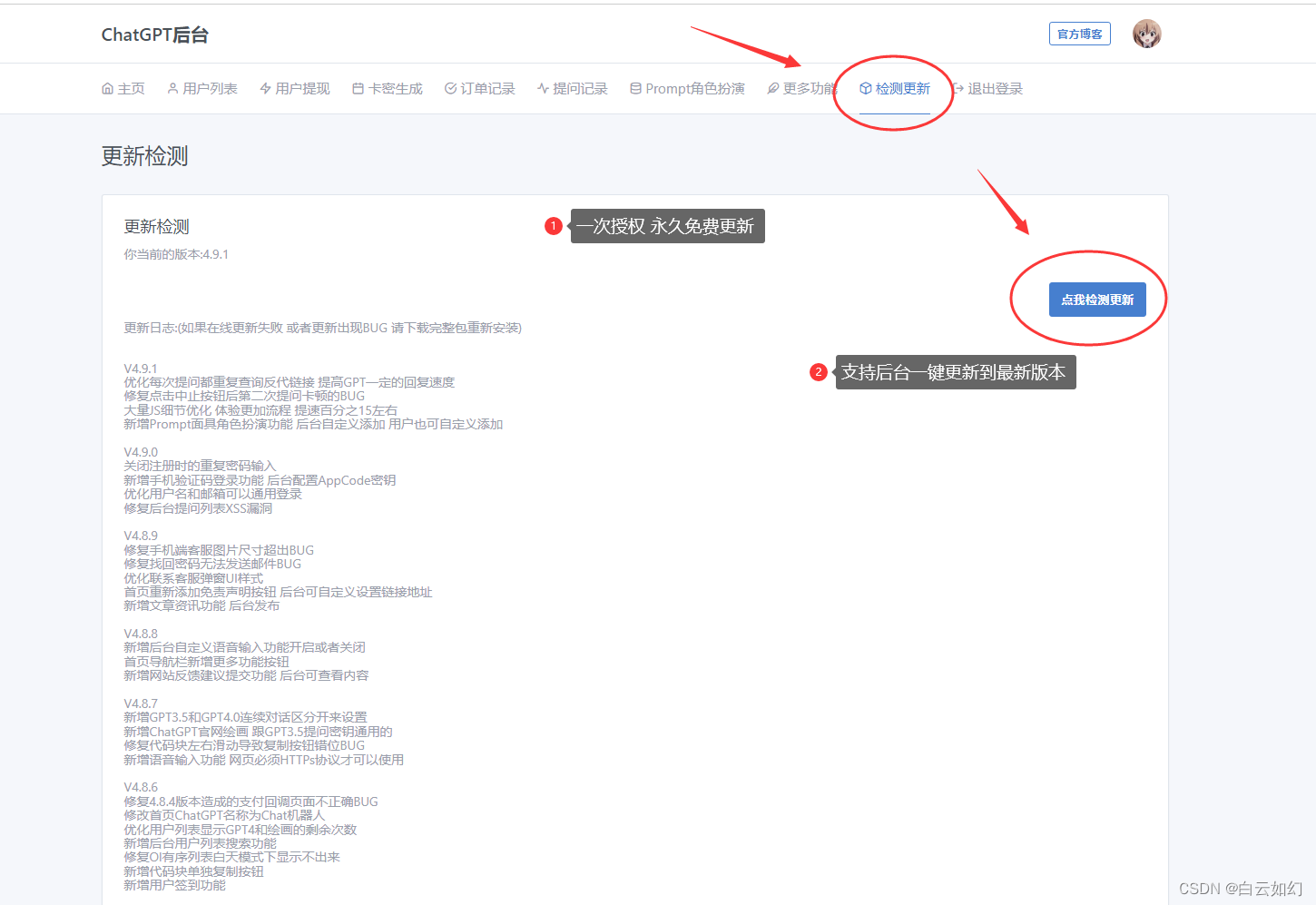The height and width of the screenshot is (905, 1316).
Task: Click the logout icon beside 退出登录
Action: [x=958, y=89]
